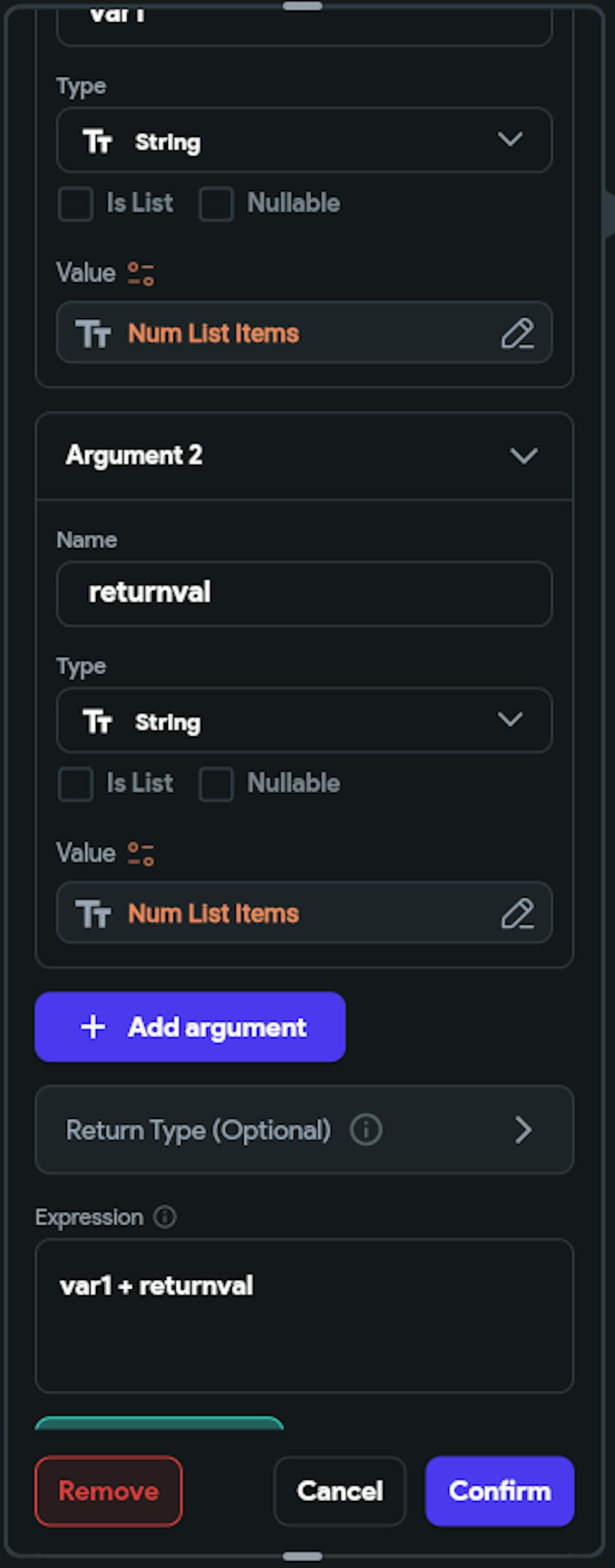
Task: Open variable options icon beside first argument Value label
Action: pyautogui.click(x=141, y=274)
